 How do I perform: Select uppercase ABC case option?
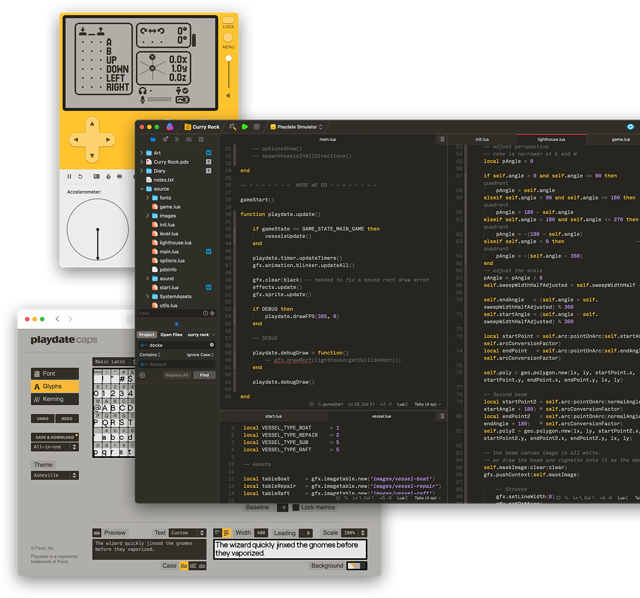click(x=193, y=566)
